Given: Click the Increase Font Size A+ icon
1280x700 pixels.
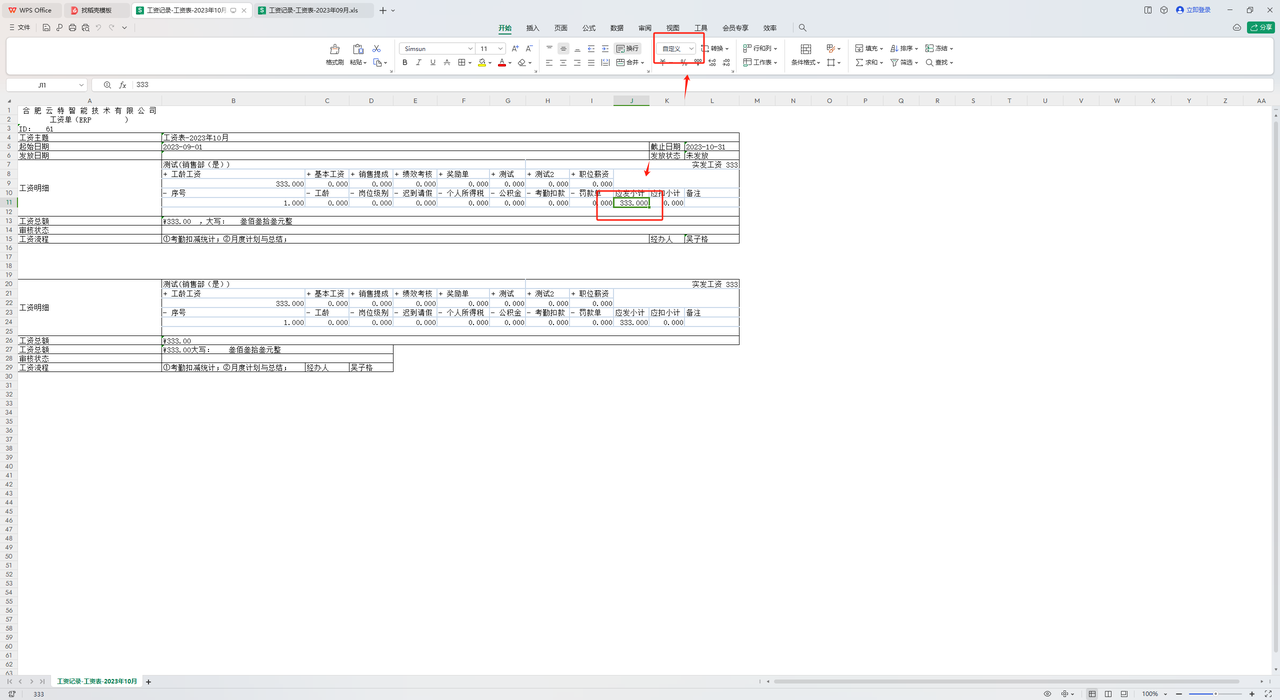Looking at the screenshot, I should 515,48.
